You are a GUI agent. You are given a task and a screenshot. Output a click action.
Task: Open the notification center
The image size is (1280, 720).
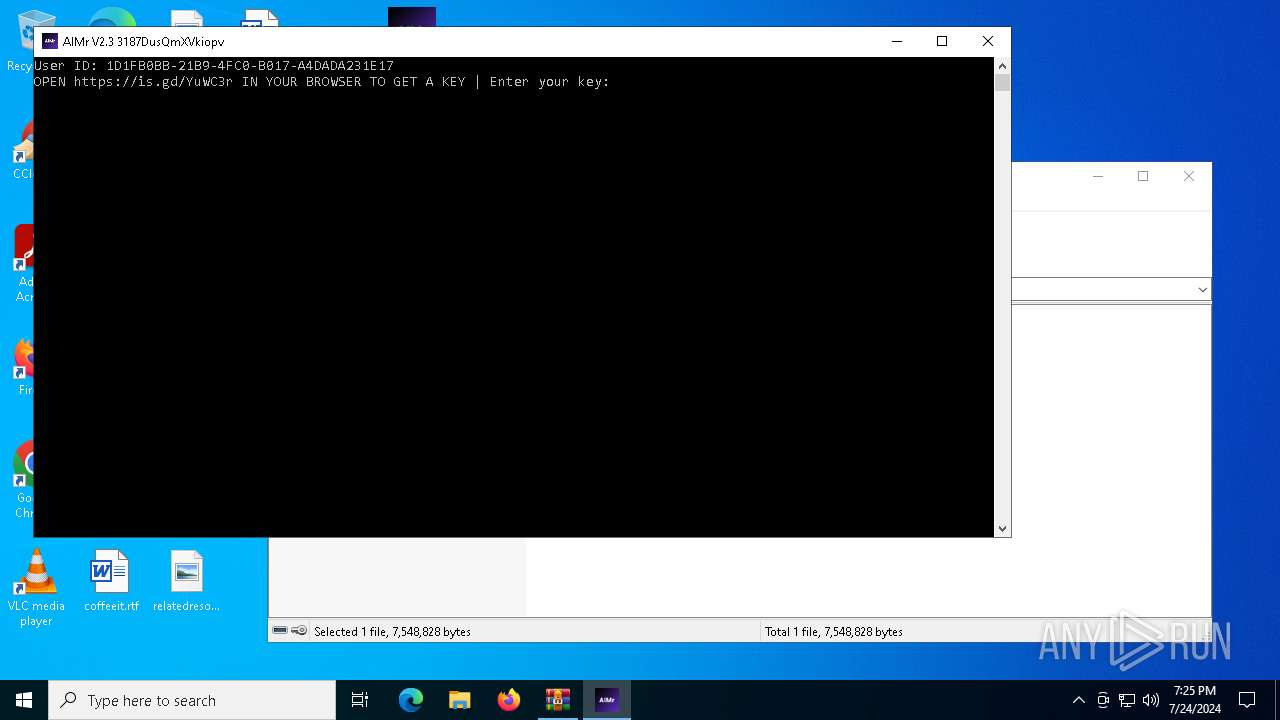tap(1247, 700)
